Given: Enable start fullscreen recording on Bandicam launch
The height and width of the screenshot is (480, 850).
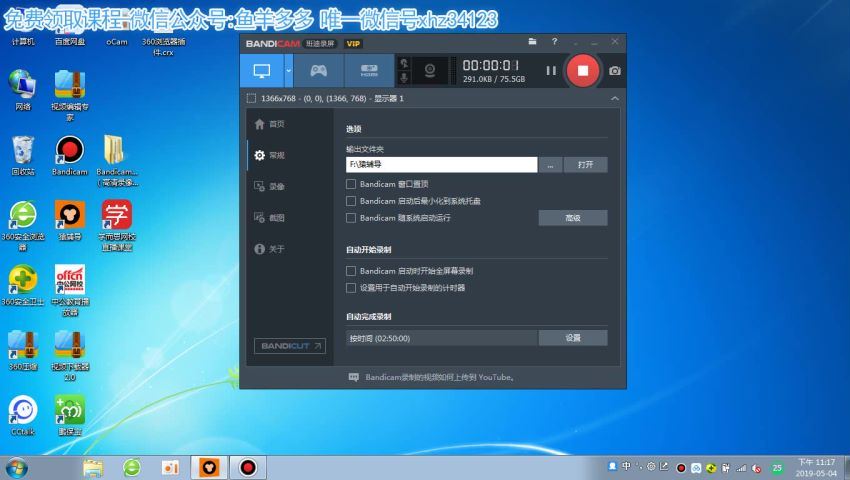Looking at the screenshot, I should (x=351, y=271).
